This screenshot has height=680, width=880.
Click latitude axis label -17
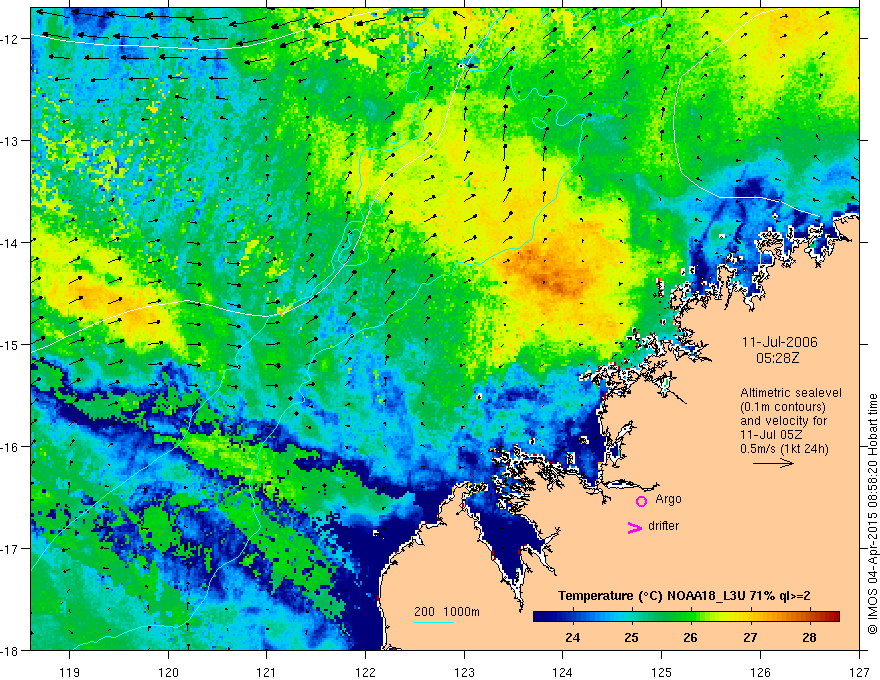pos(11,549)
